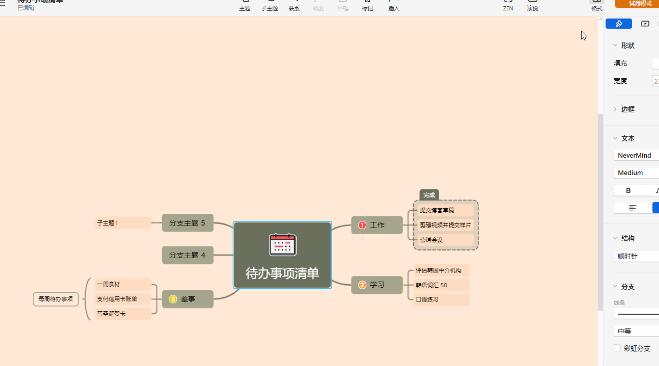
Task: Click the hamburger menu icon at top left
Action: (2, 3)
